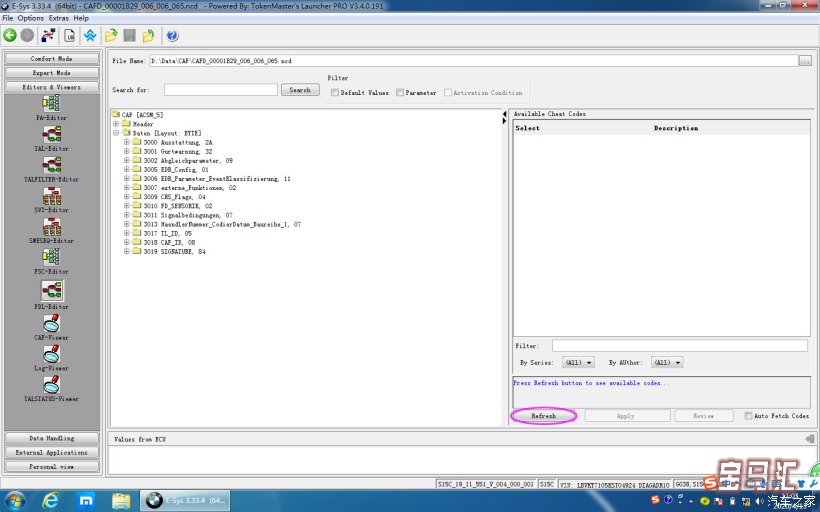Image resolution: width=820 pixels, height=512 pixels.
Task: Select the 3006 EDR_Parameter_EventKlassifizierung row
Action: click(211, 179)
